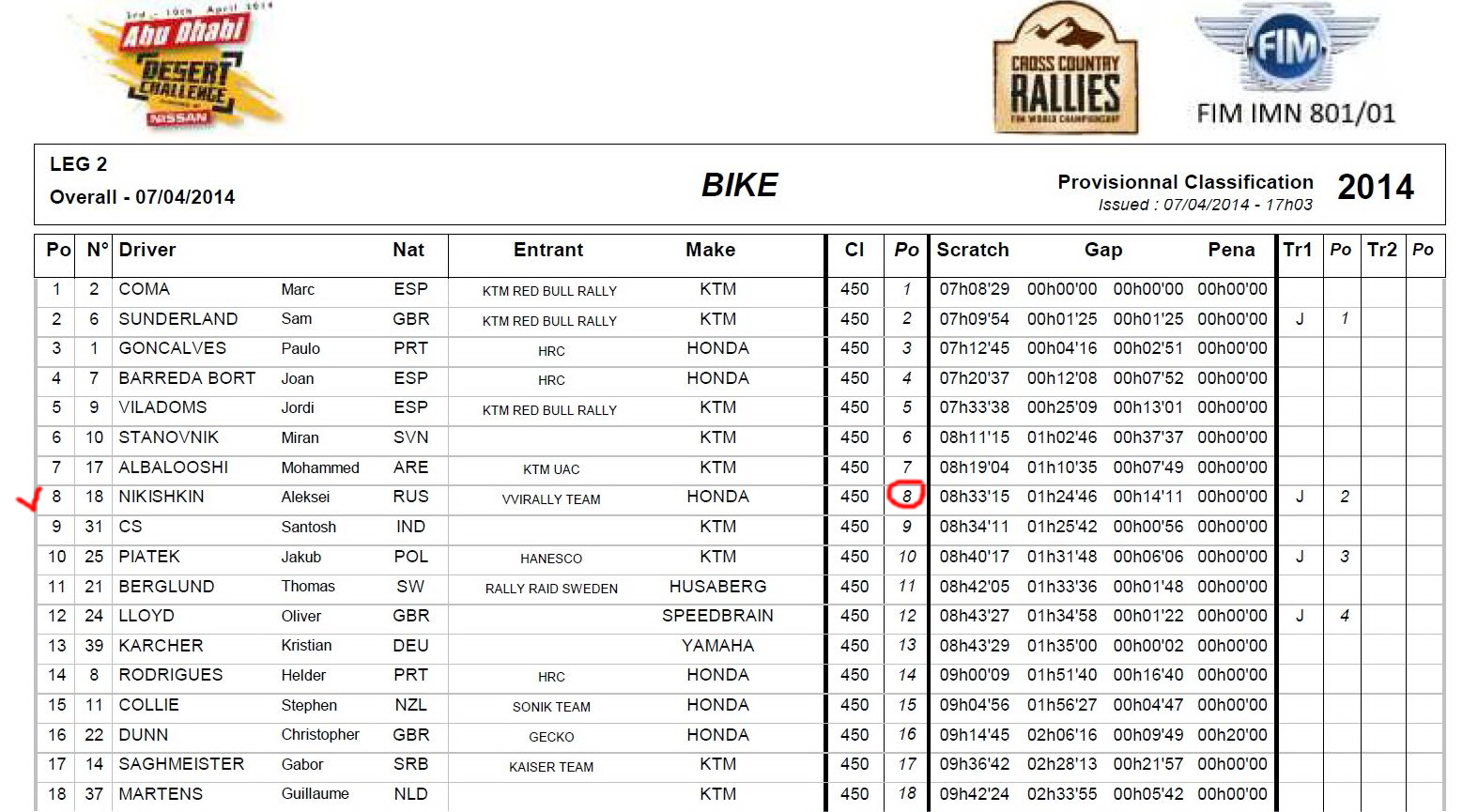The image size is (1478, 812).
Task: Click the red checkmark beside row 8
Action: [x=30, y=499]
